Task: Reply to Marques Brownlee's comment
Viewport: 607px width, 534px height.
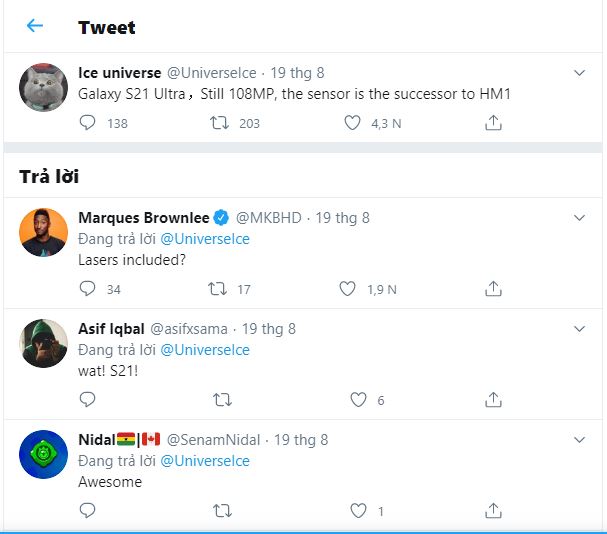Action: (88, 289)
